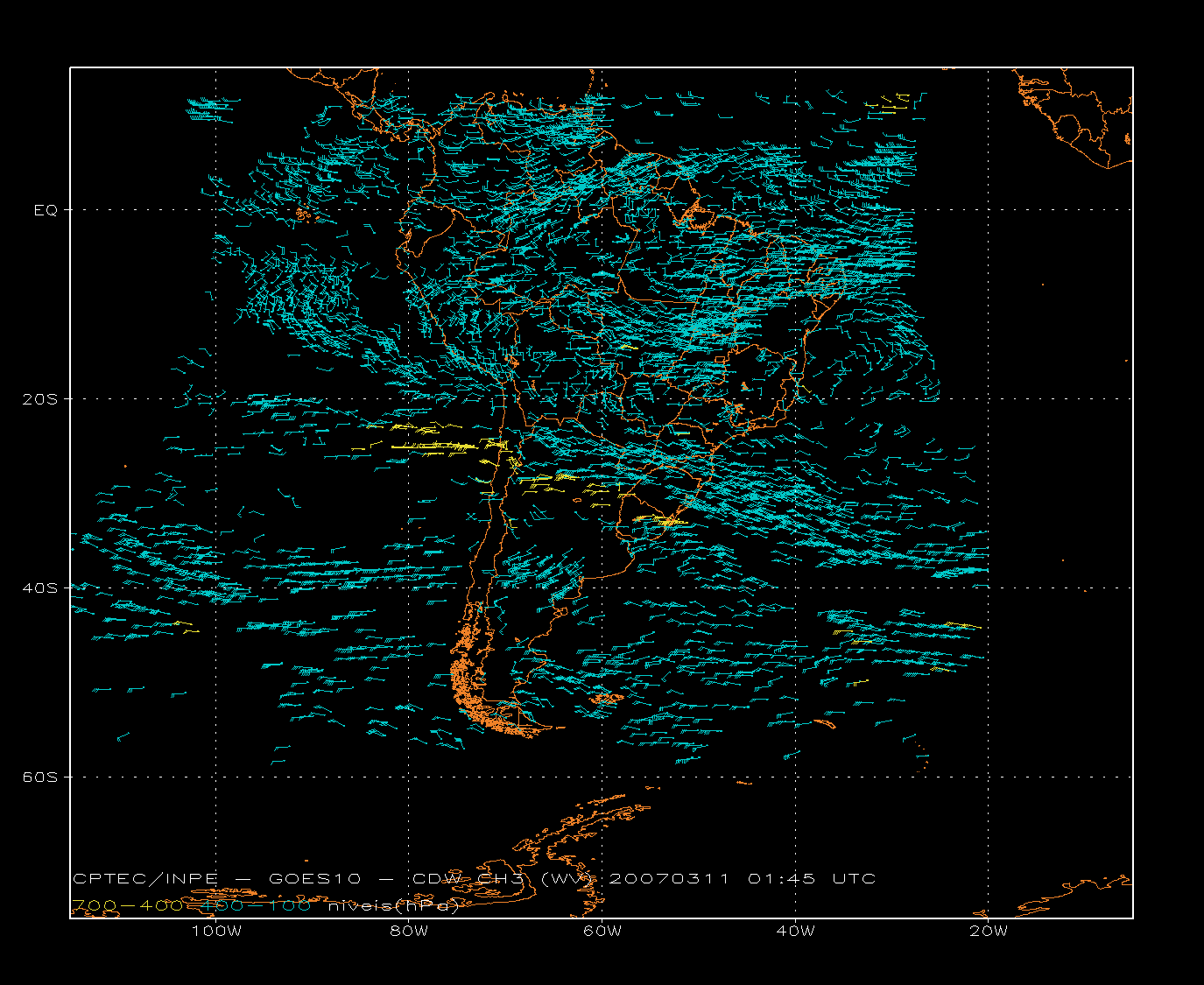
Task: Click the 20W longitude label
Action: click(989, 931)
